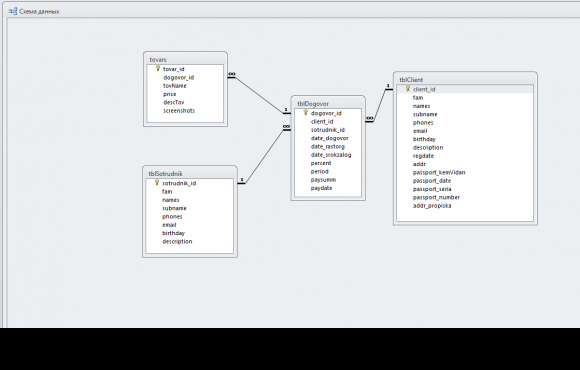Open the Схема данных tab
The width and height of the screenshot is (580, 370).
pos(34,11)
